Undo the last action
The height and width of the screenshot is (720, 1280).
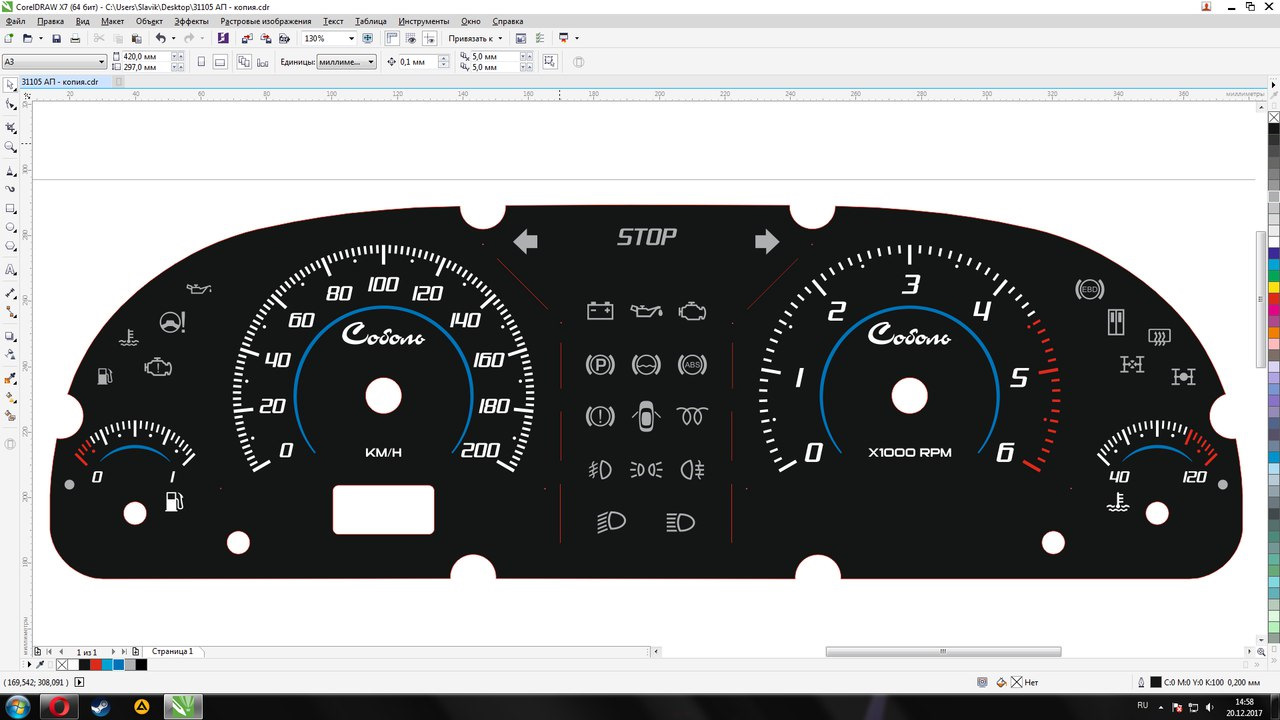point(160,38)
